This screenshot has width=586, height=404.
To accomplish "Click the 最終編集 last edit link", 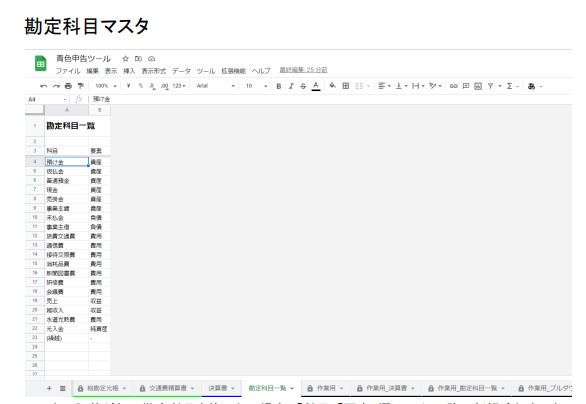I will 303,70.
